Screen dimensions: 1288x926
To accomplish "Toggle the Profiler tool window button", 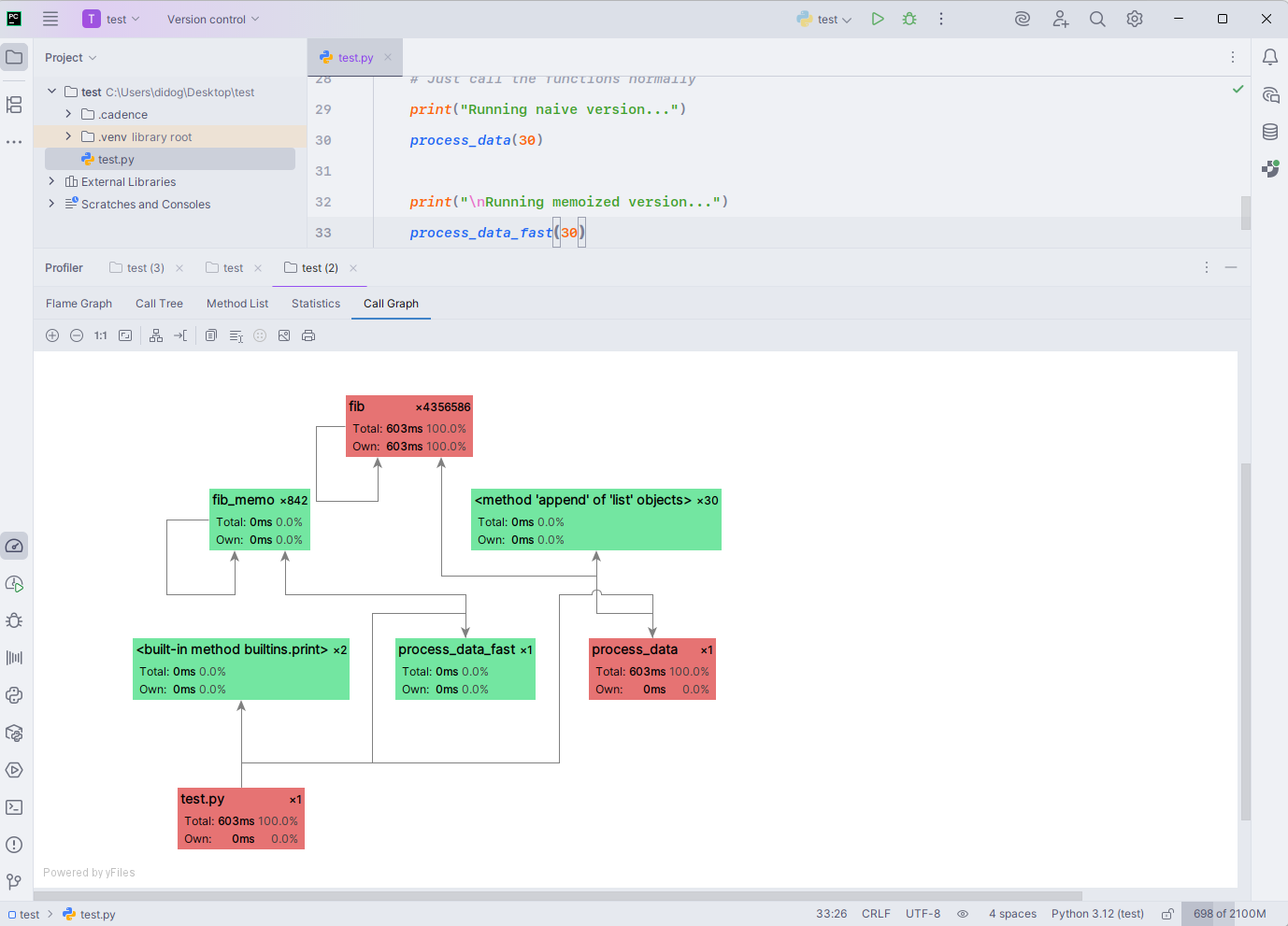I will click(14, 546).
